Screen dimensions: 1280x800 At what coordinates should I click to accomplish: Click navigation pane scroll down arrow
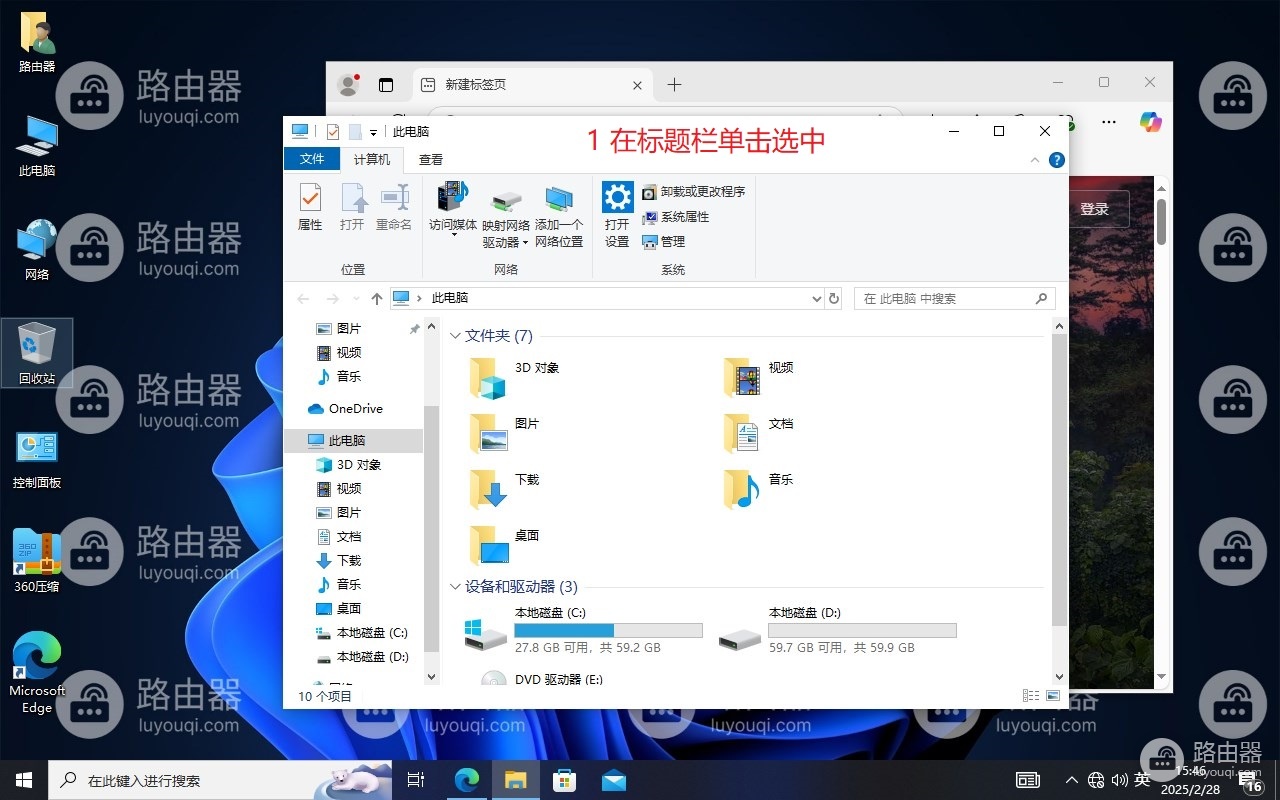tap(432, 677)
